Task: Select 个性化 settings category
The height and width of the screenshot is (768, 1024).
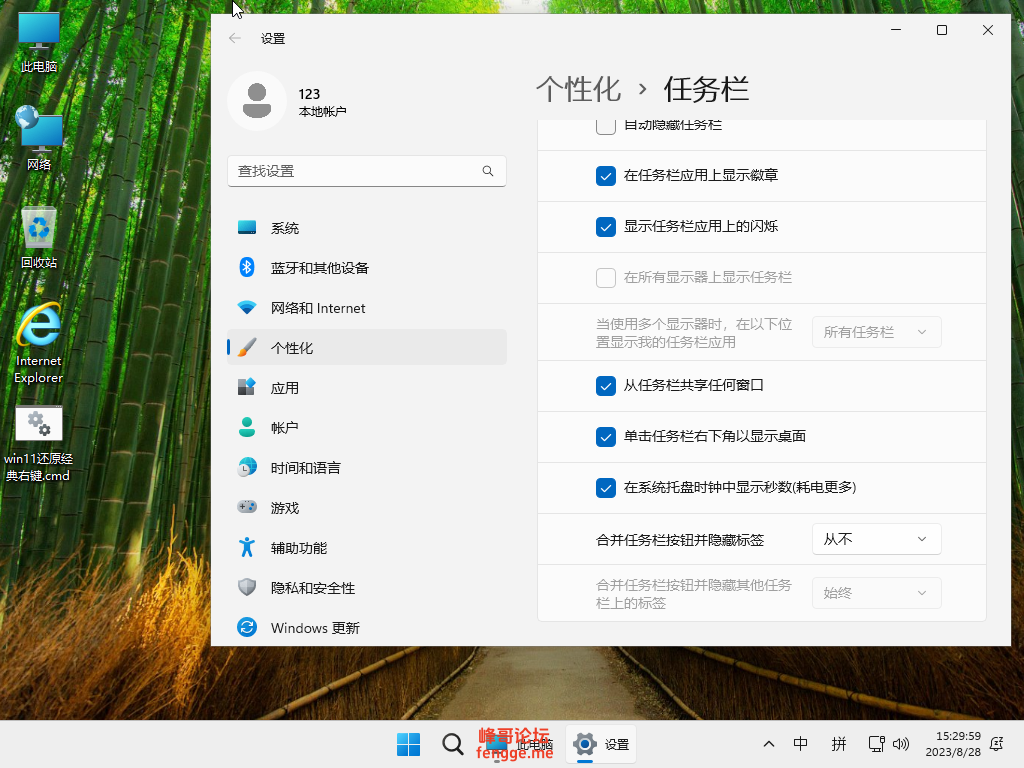Action: pos(367,347)
